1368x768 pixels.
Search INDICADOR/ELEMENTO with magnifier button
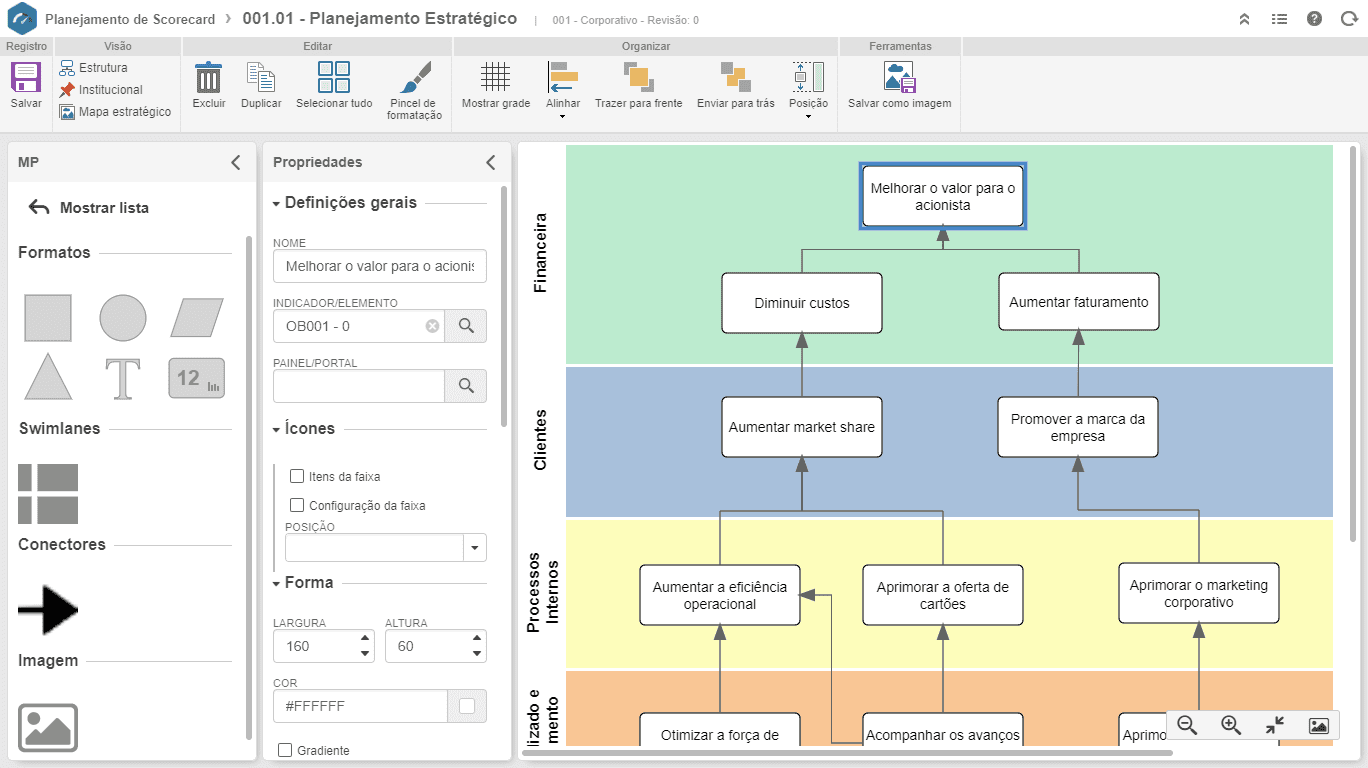[466, 326]
